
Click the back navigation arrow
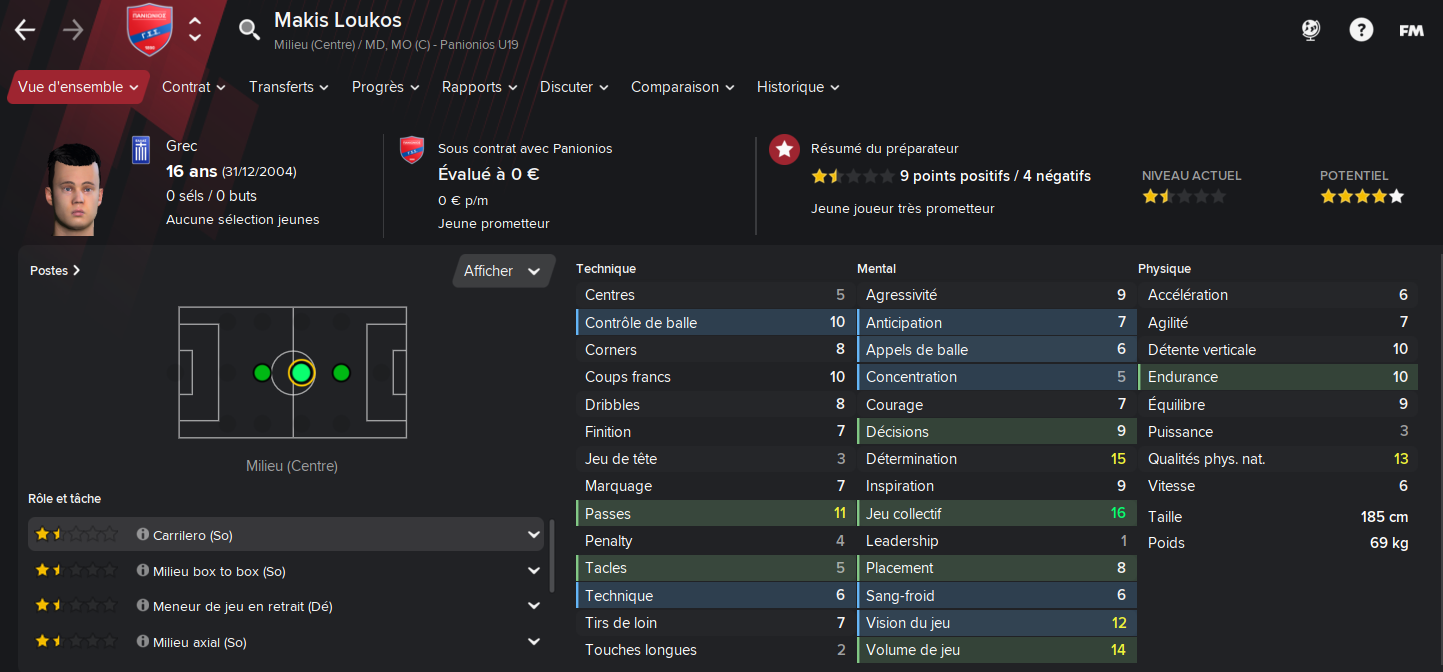(25, 30)
